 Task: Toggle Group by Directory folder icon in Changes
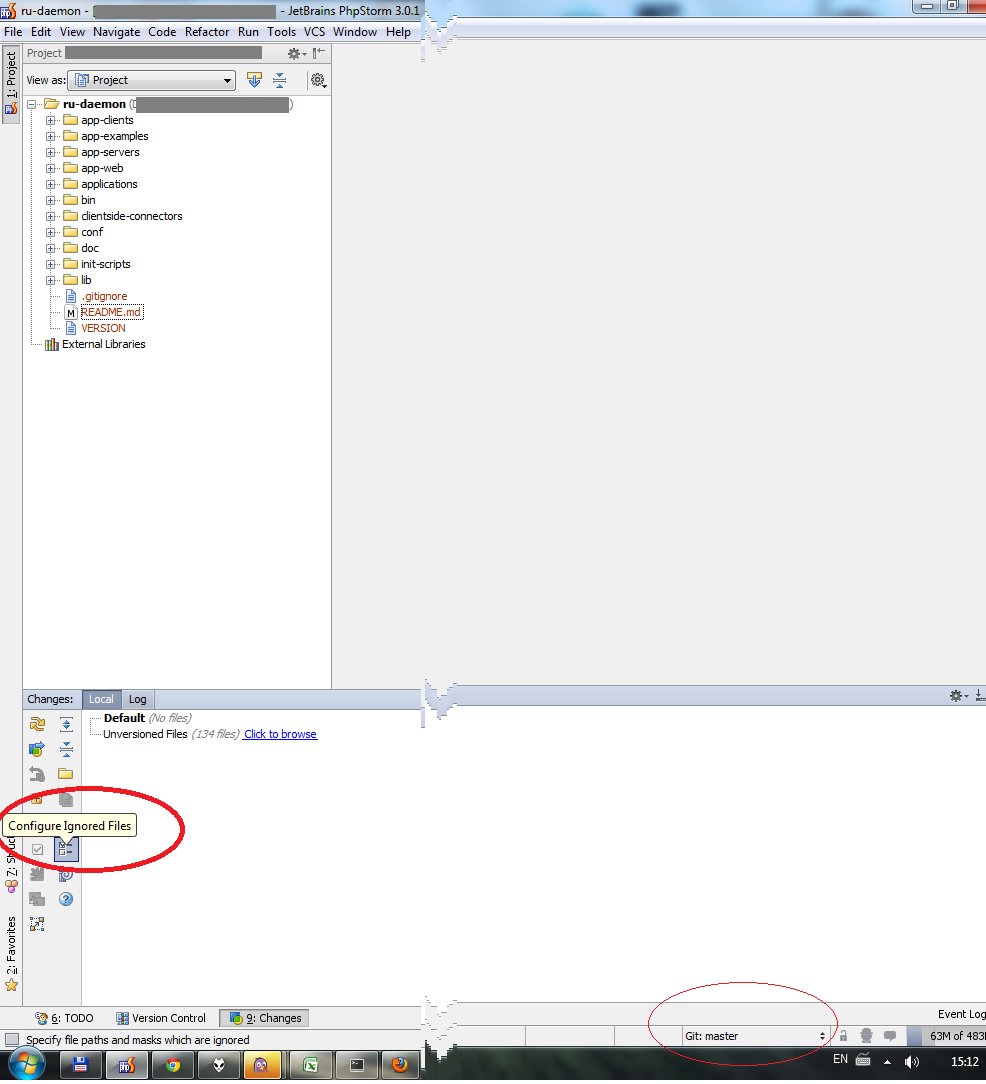point(66,774)
